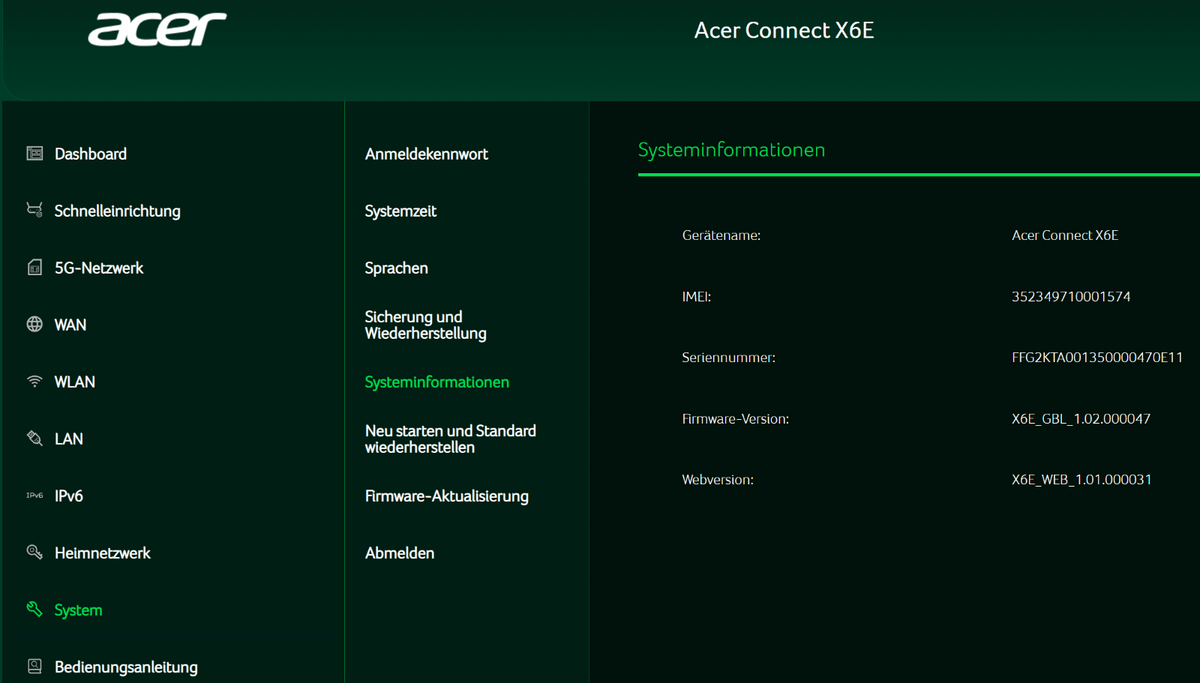The image size is (1200, 683).
Task: Click device name value Acer Connect X6E
Action: tap(1065, 236)
